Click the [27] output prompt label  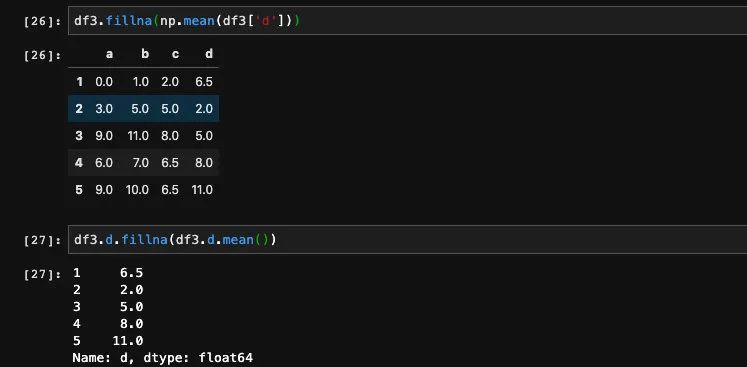click(42, 274)
